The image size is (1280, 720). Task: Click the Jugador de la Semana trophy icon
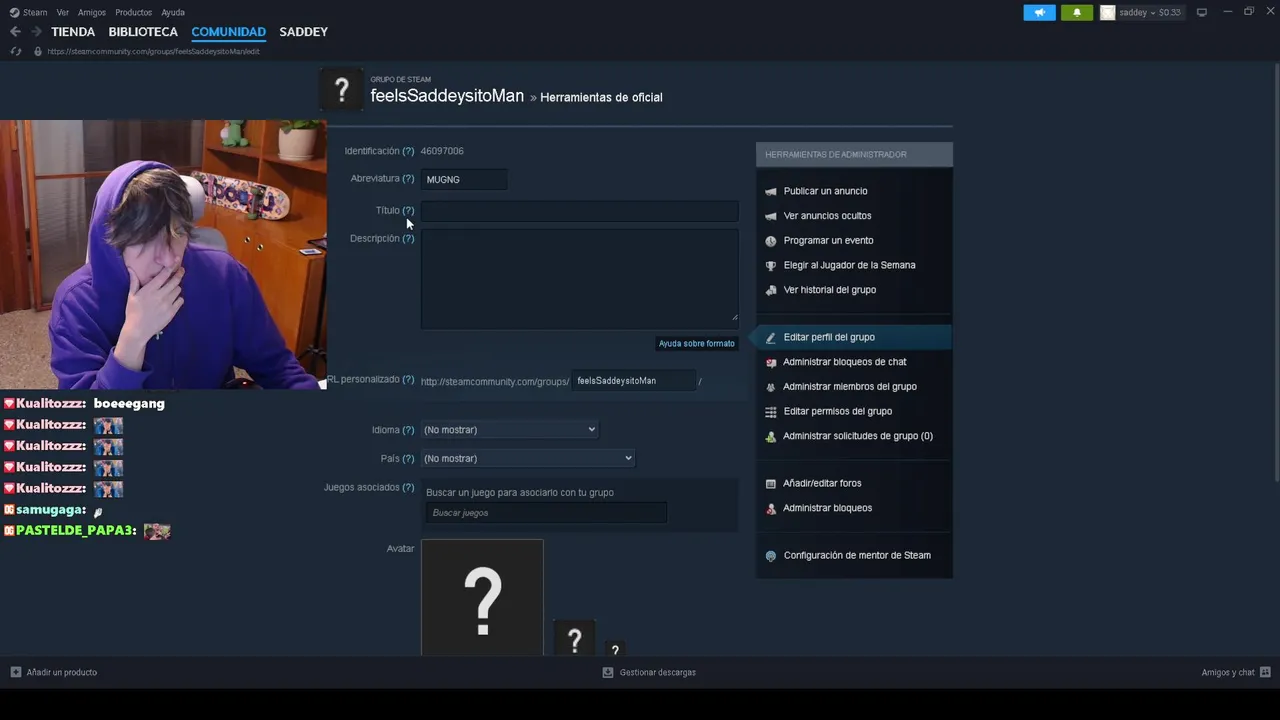click(770, 265)
